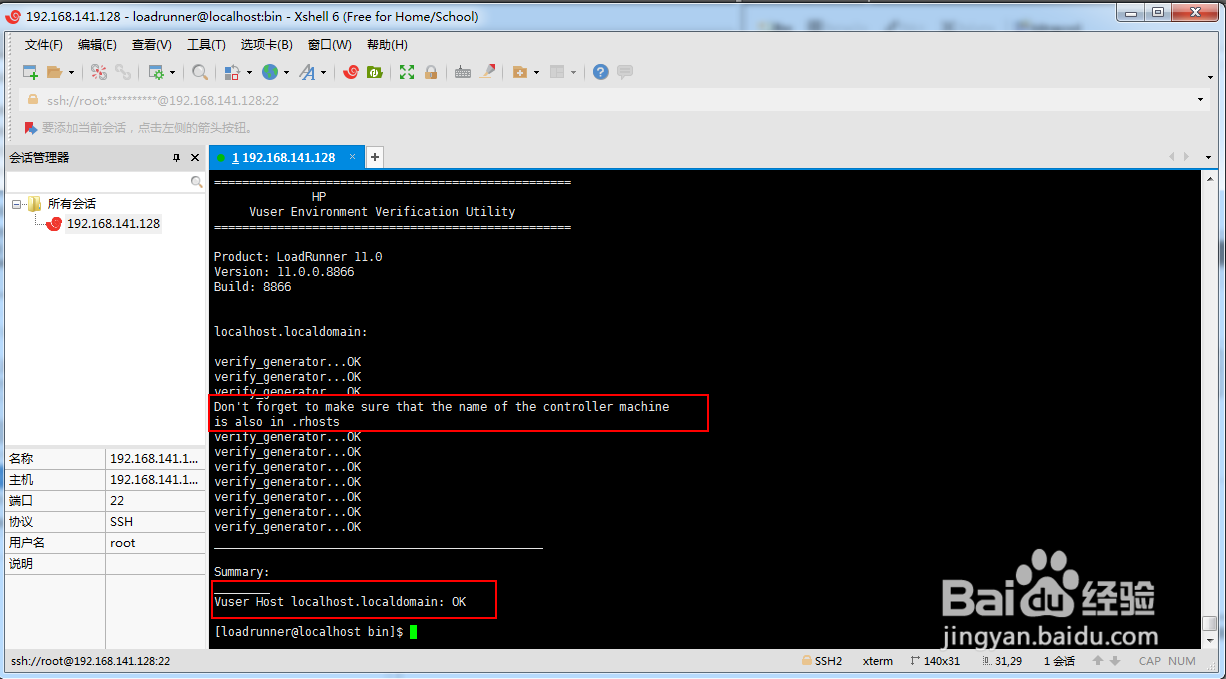Image resolution: width=1226 pixels, height=679 pixels.
Task: Click the speech bubble feedback icon
Action: [625, 72]
